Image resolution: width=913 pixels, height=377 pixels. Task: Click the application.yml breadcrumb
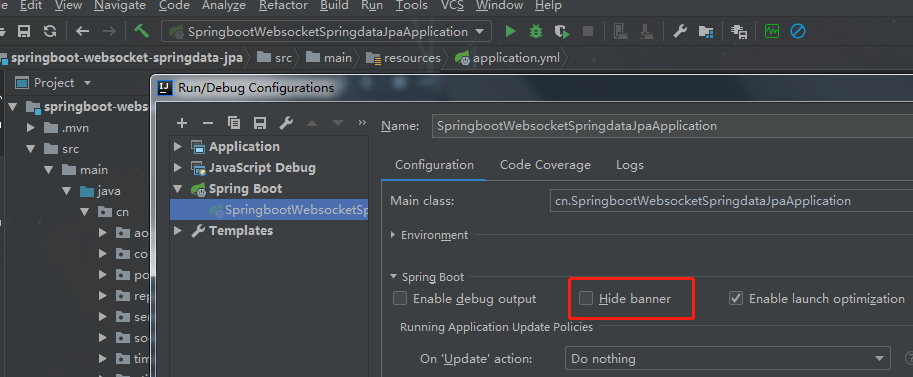point(508,58)
